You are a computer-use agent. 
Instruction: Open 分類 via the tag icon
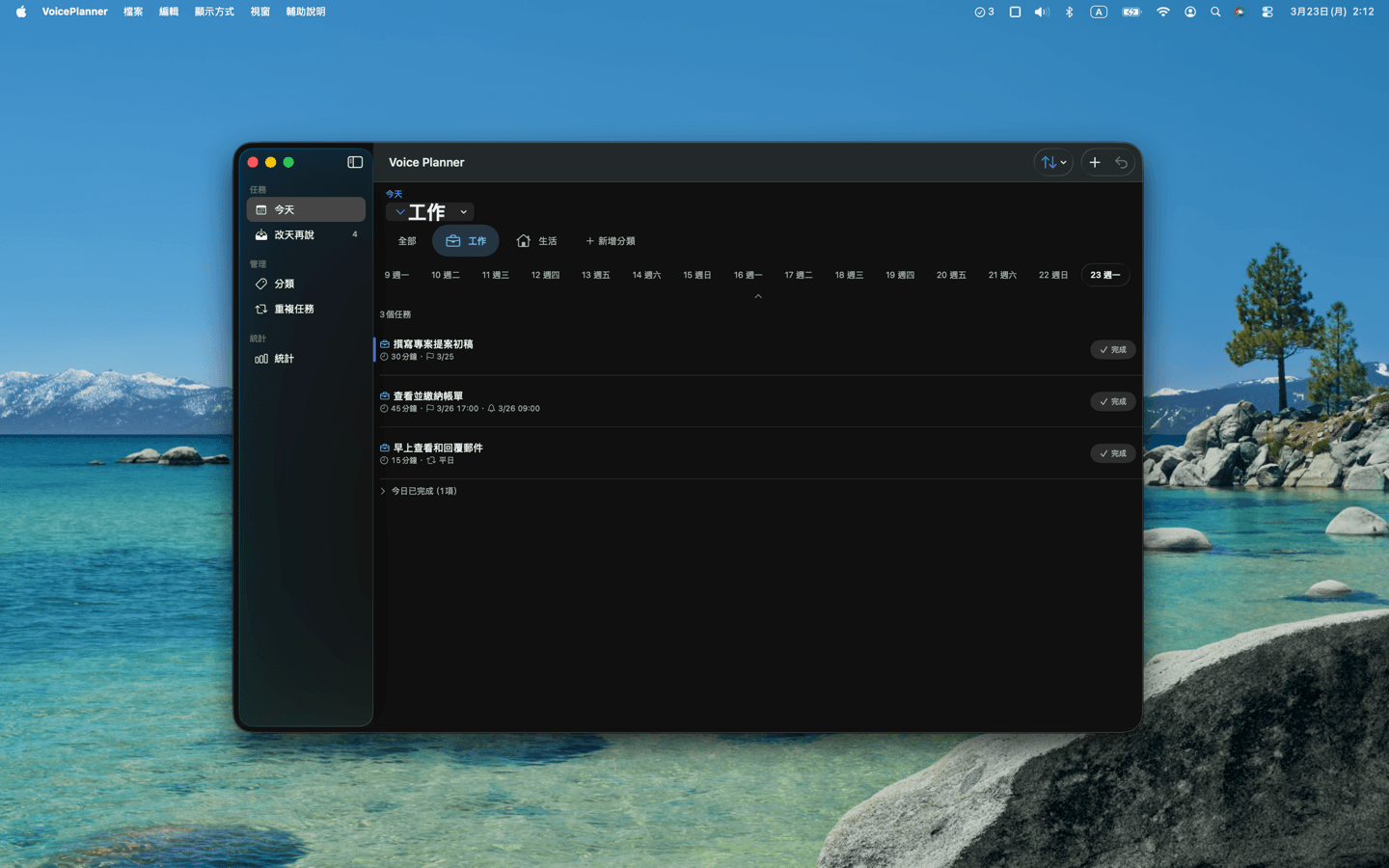point(260,284)
